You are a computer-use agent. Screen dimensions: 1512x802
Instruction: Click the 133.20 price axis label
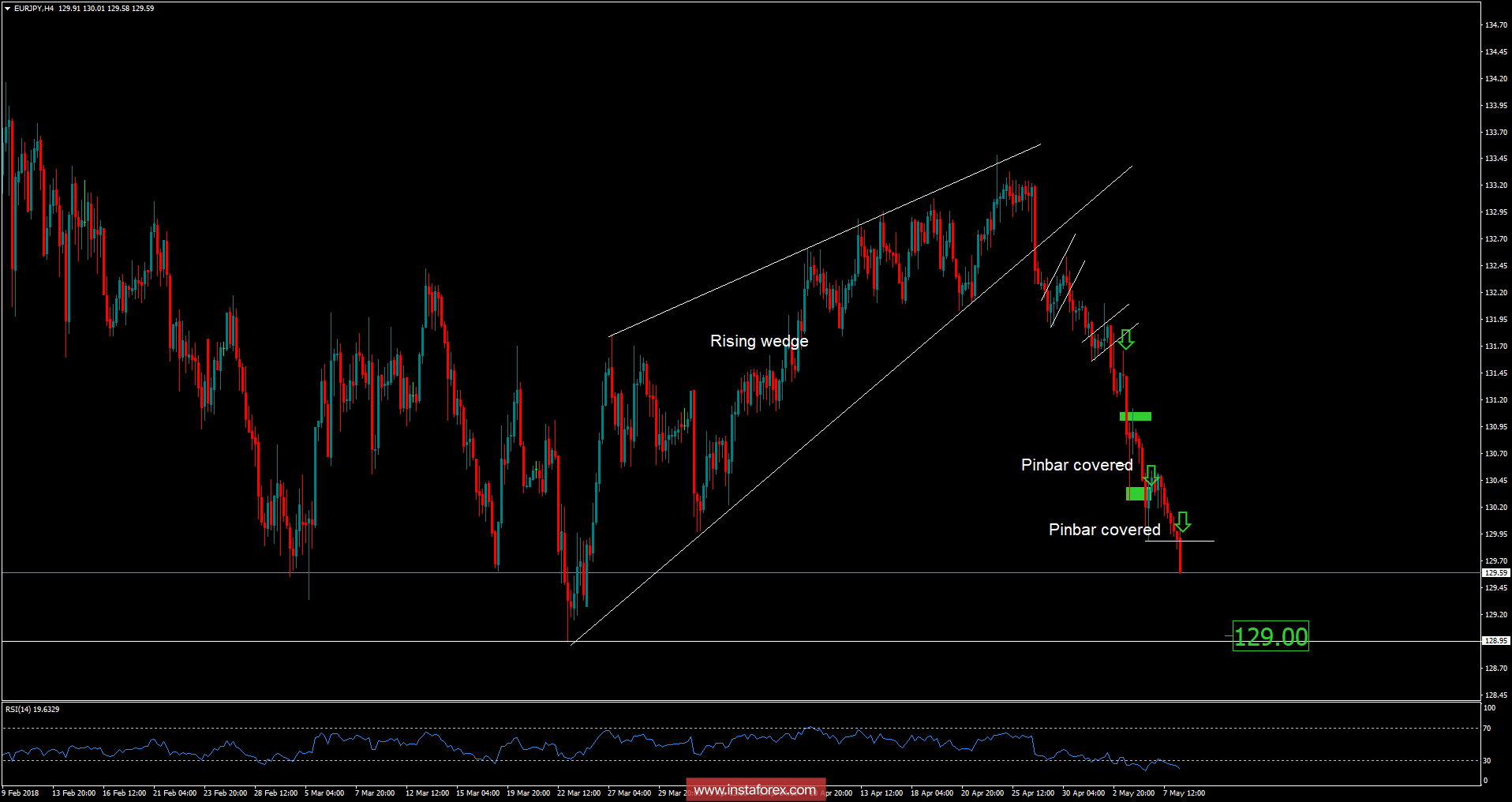pos(1496,186)
